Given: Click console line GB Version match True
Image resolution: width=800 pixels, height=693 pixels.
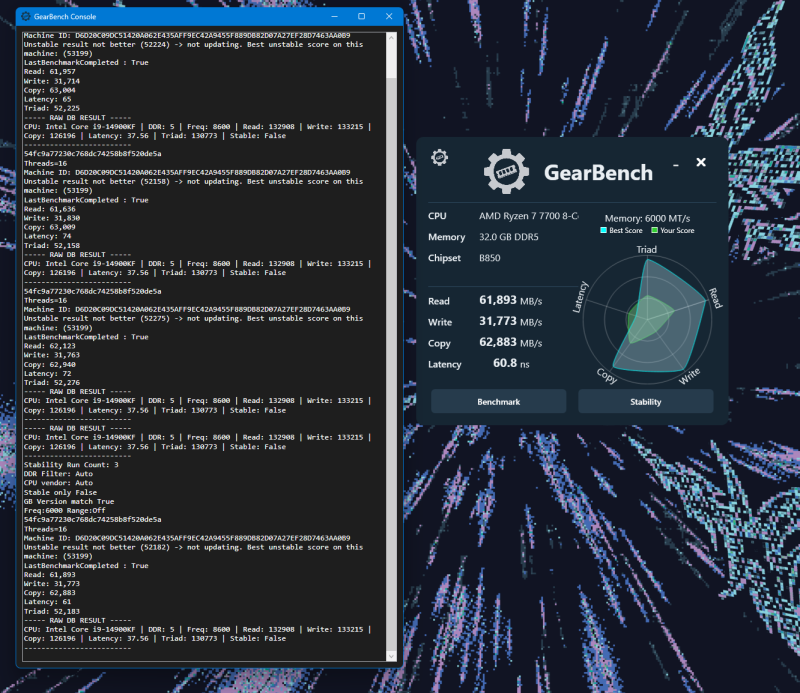Looking at the screenshot, I should (x=69, y=501).
